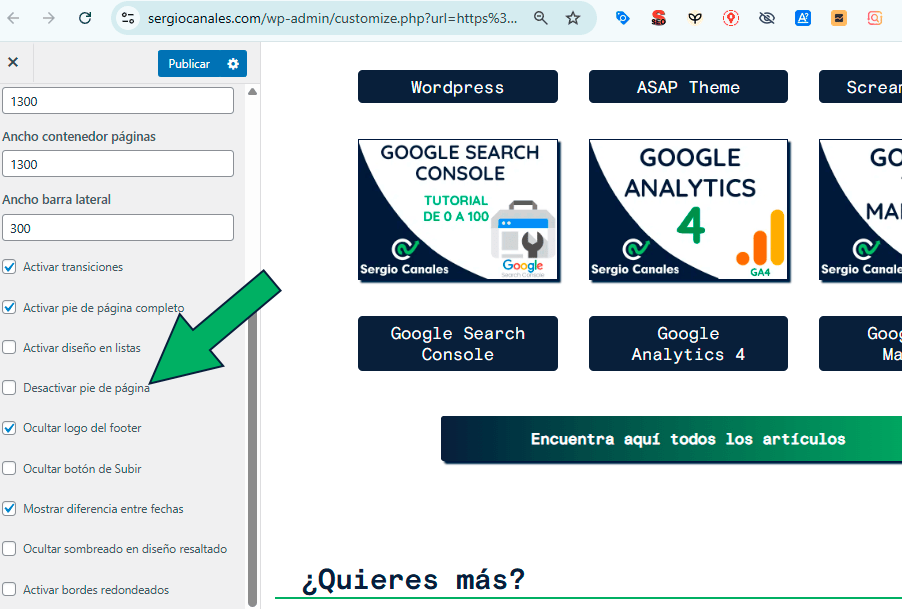
Task: Open the Google Analytics 4 tutorial thumbnail
Action: 688,210
